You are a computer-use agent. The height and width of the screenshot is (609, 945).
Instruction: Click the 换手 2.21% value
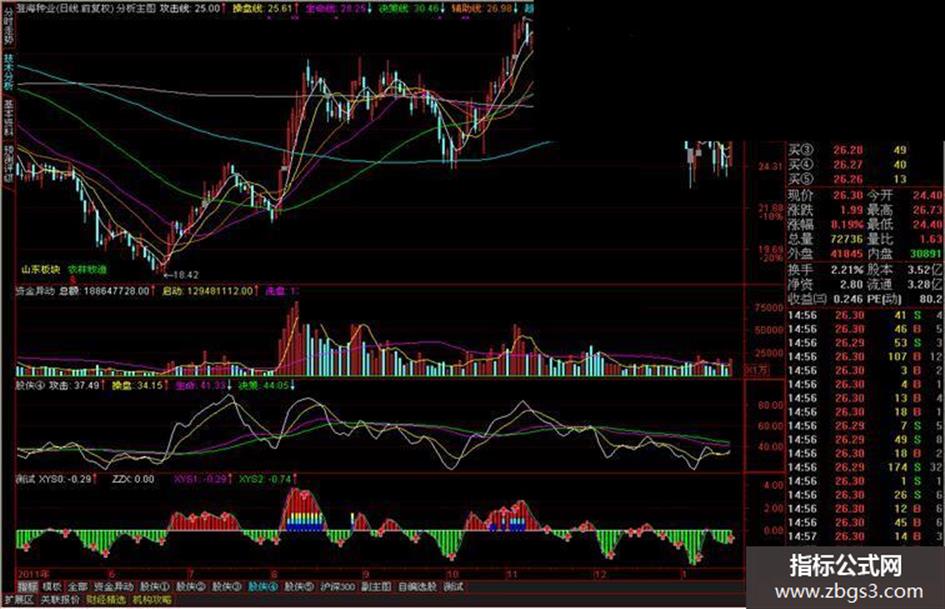(x=847, y=269)
